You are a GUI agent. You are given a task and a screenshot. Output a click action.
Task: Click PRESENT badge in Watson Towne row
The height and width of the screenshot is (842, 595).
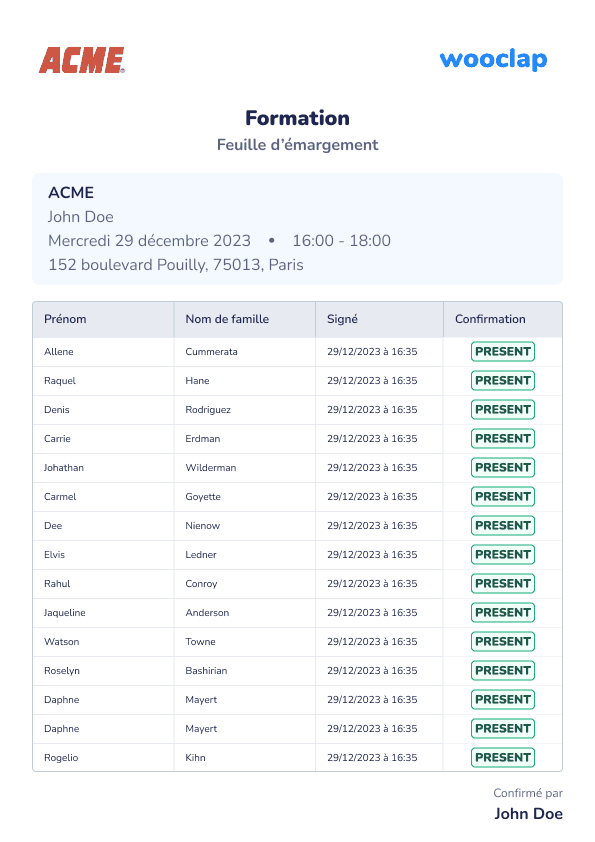(503, 642)
